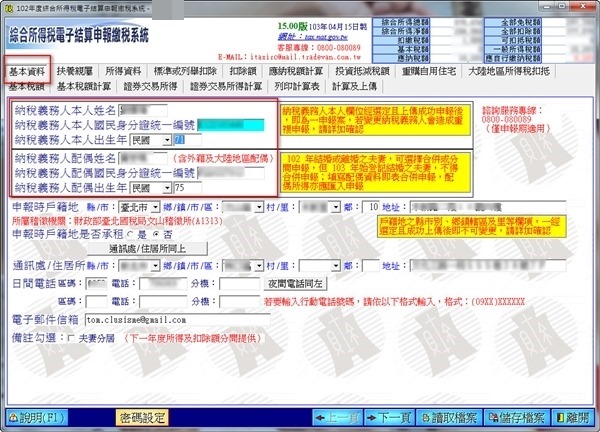600x432 pixels.
Task: Click spouse birth year field showing 75
Action: pyautogui.click(x=188, y=188)
